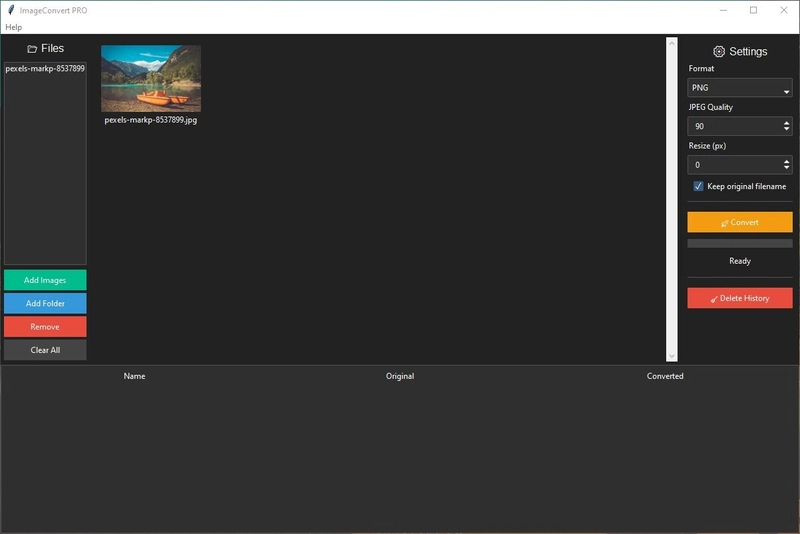Screen dimensions: 800x534
Task: Click the folder icon beside Files heading
Action: [32, 49]
